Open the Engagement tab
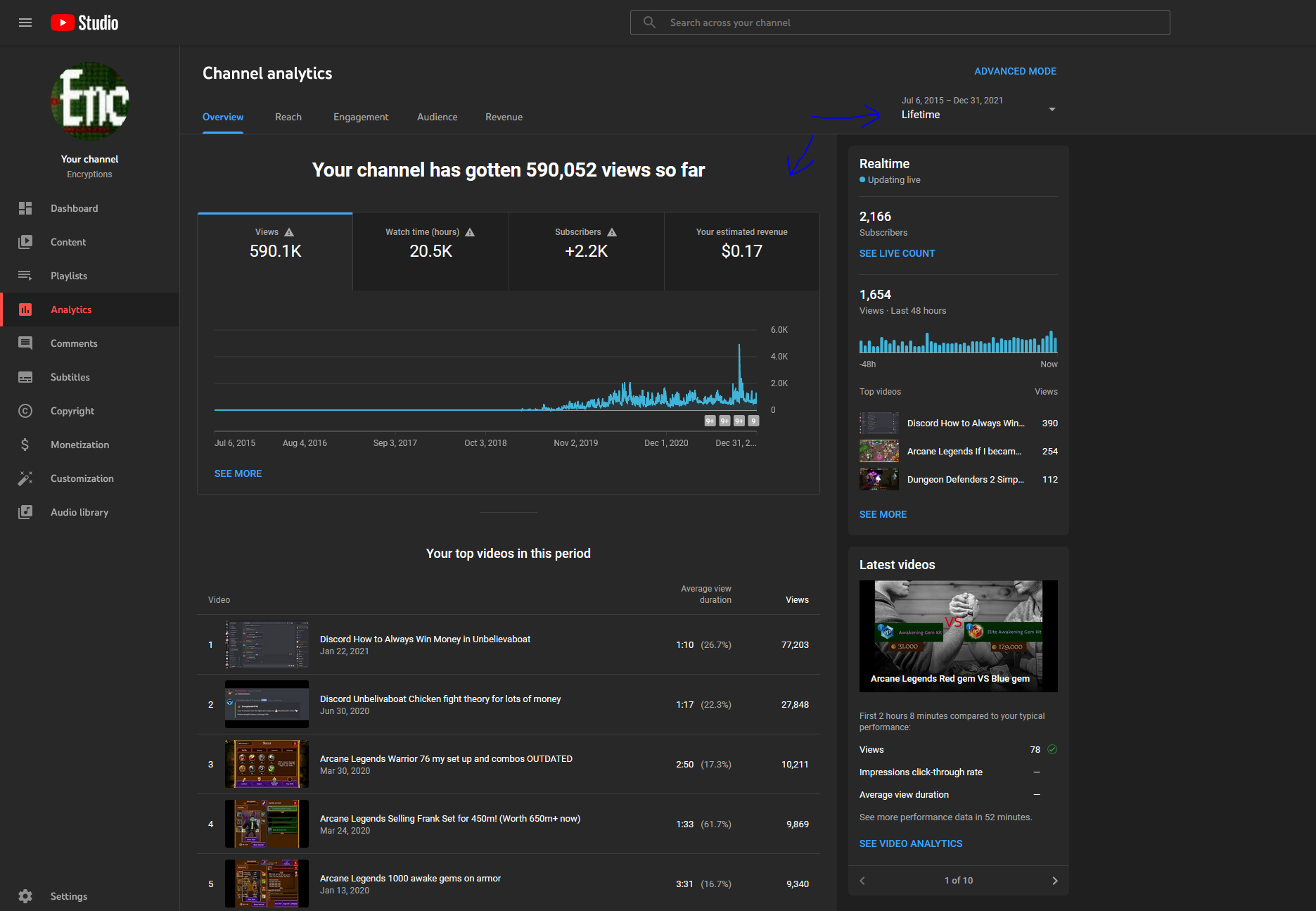 361,117
